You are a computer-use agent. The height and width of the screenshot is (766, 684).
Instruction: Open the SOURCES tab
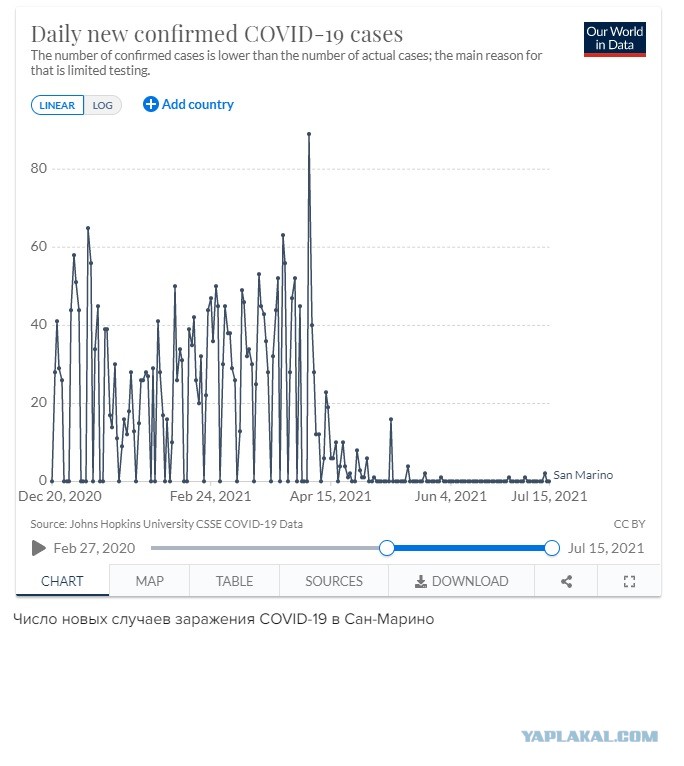click(x=334, y=581)
